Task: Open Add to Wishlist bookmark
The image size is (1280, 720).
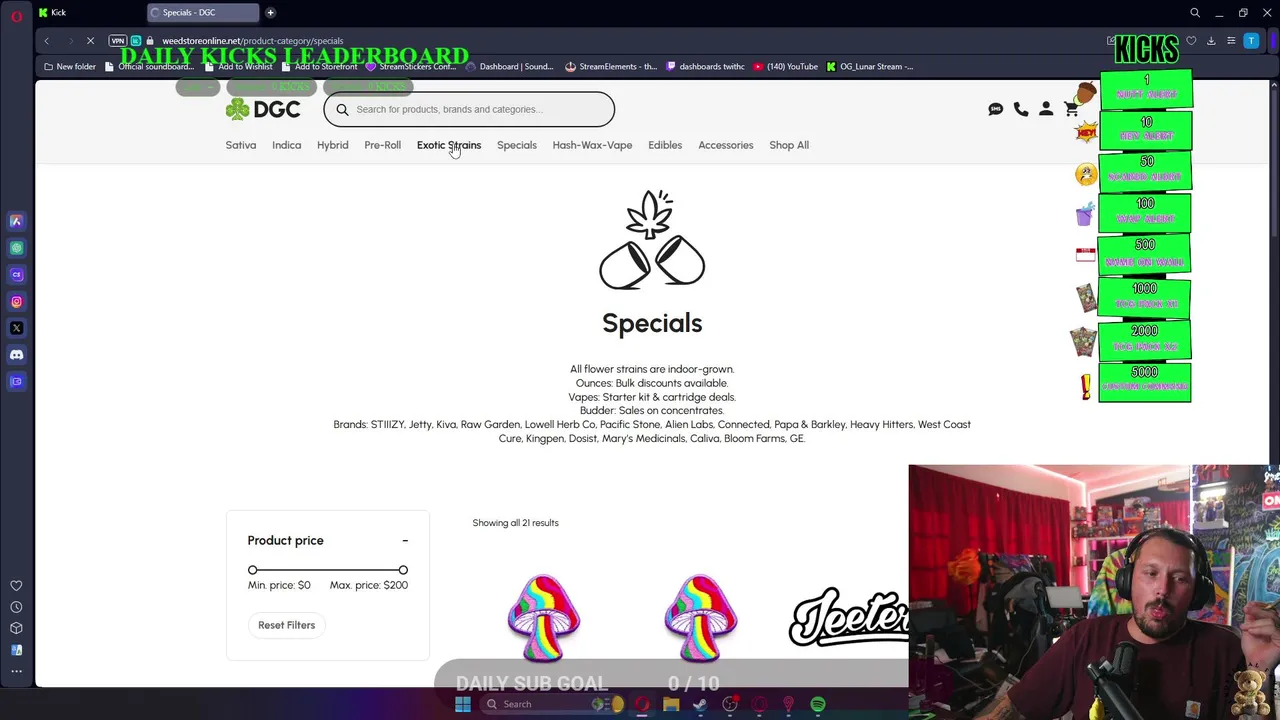Action: pos(238,66)
